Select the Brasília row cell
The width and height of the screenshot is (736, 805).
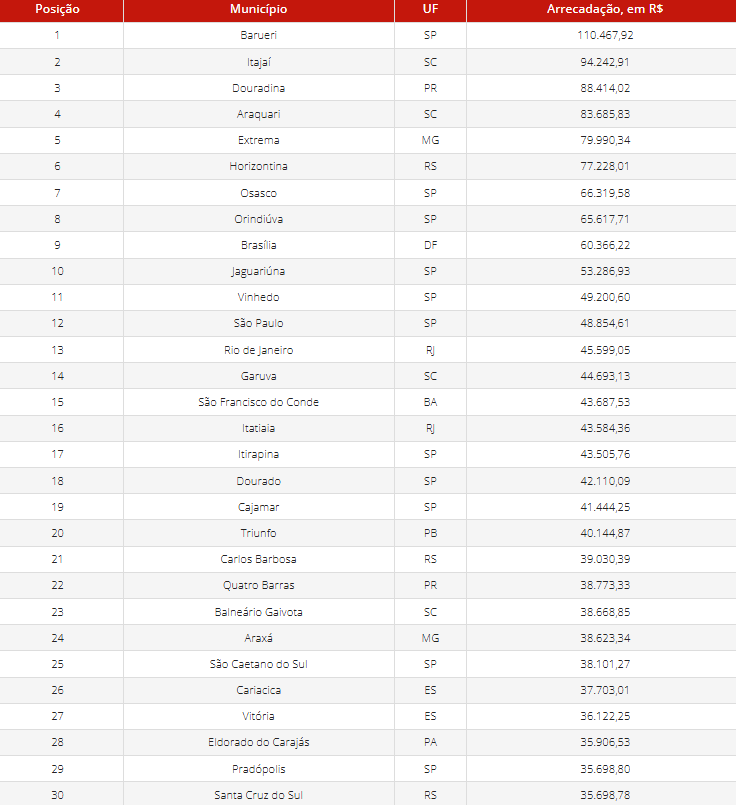(x=258, y=245)
